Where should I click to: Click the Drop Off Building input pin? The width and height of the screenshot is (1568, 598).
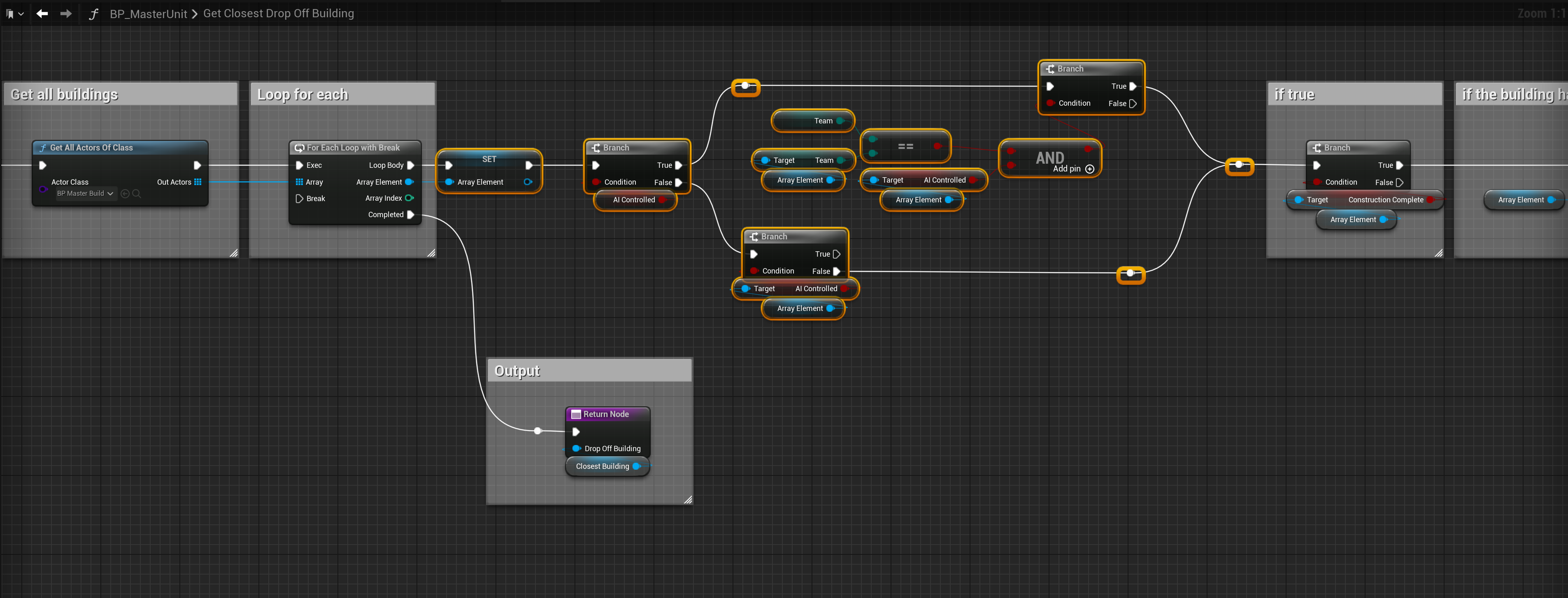pos(576,448)
